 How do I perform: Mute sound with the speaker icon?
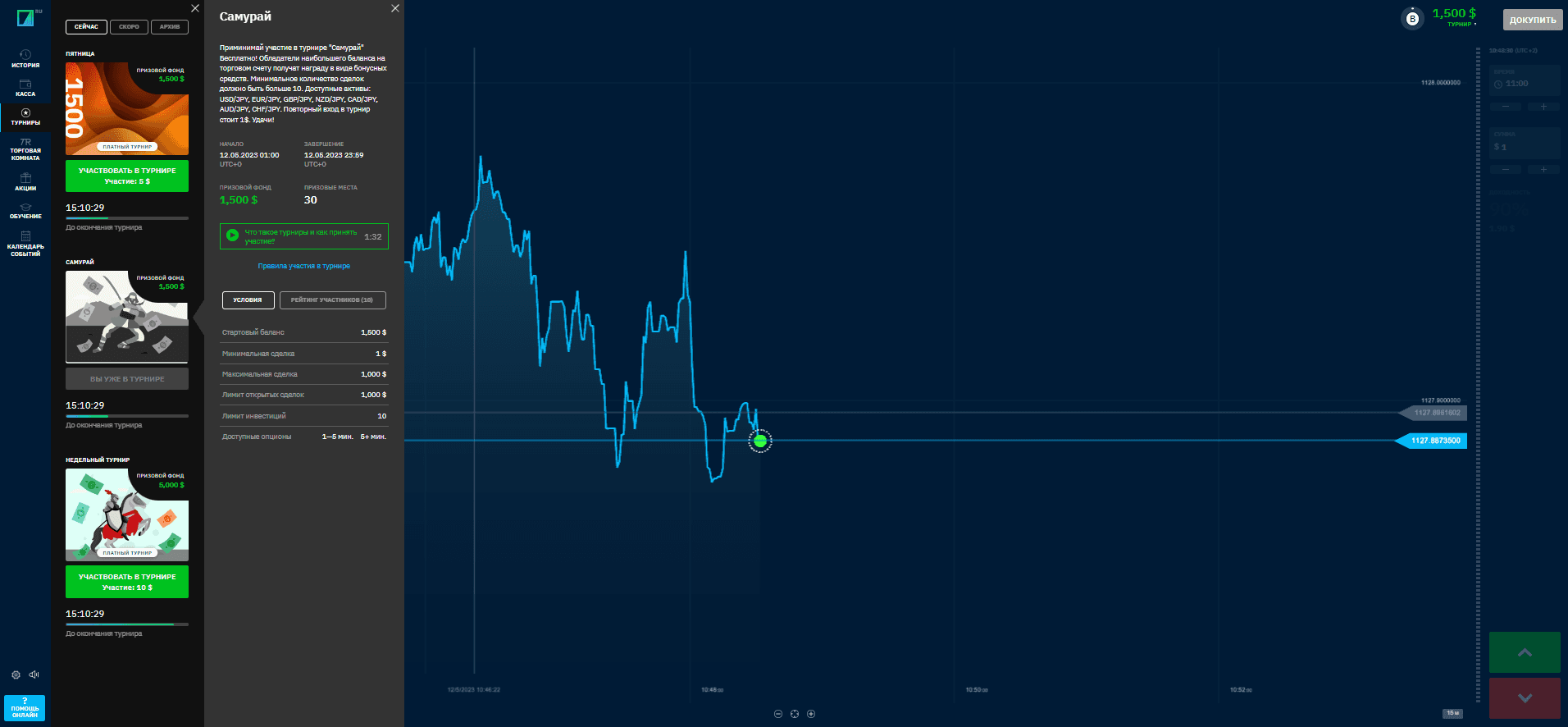coord(34,674)
